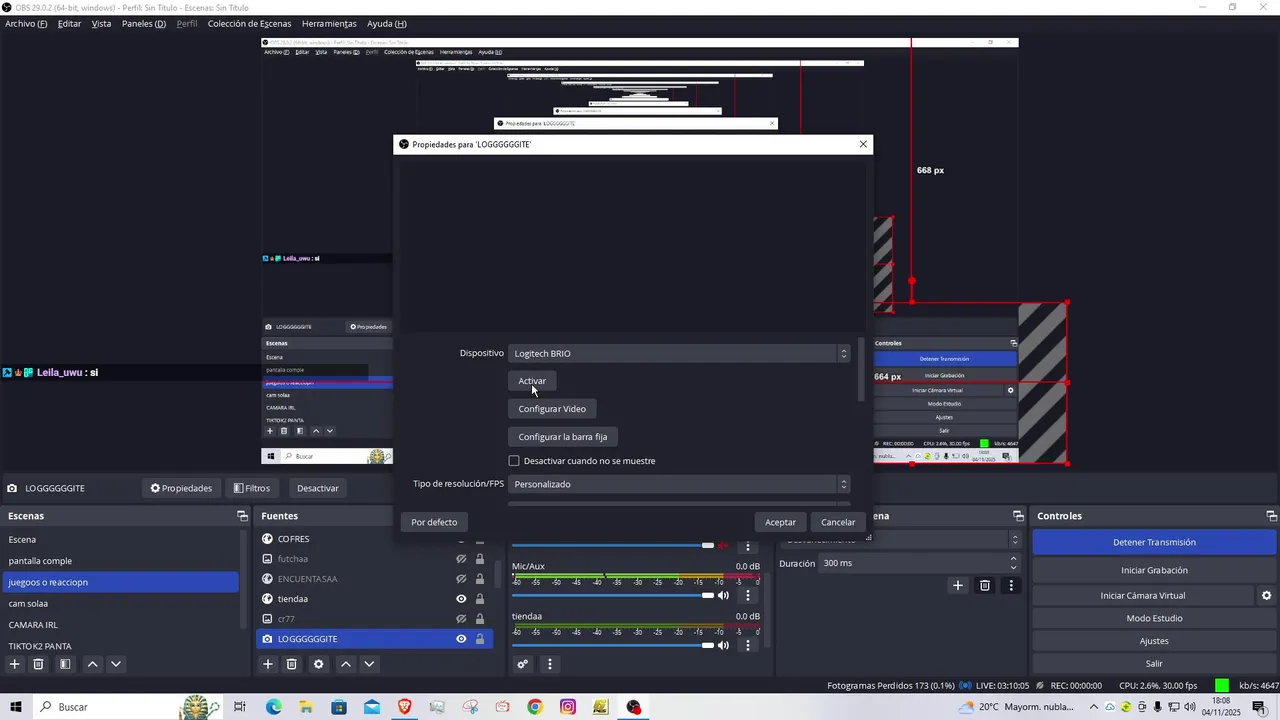Move selected scene up
This screenshot has width=1280, height=720.
coord(92,664)
